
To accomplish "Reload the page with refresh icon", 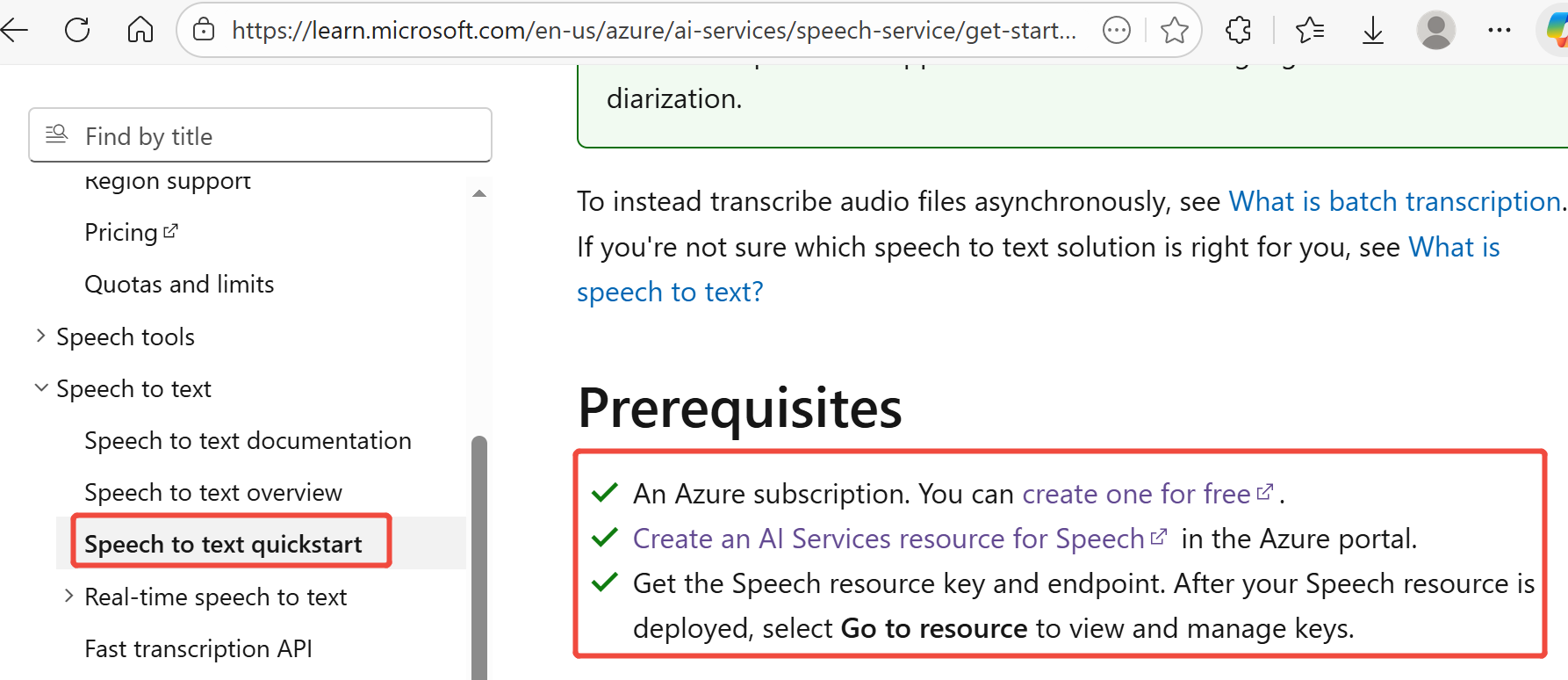I will click(77, 31).
